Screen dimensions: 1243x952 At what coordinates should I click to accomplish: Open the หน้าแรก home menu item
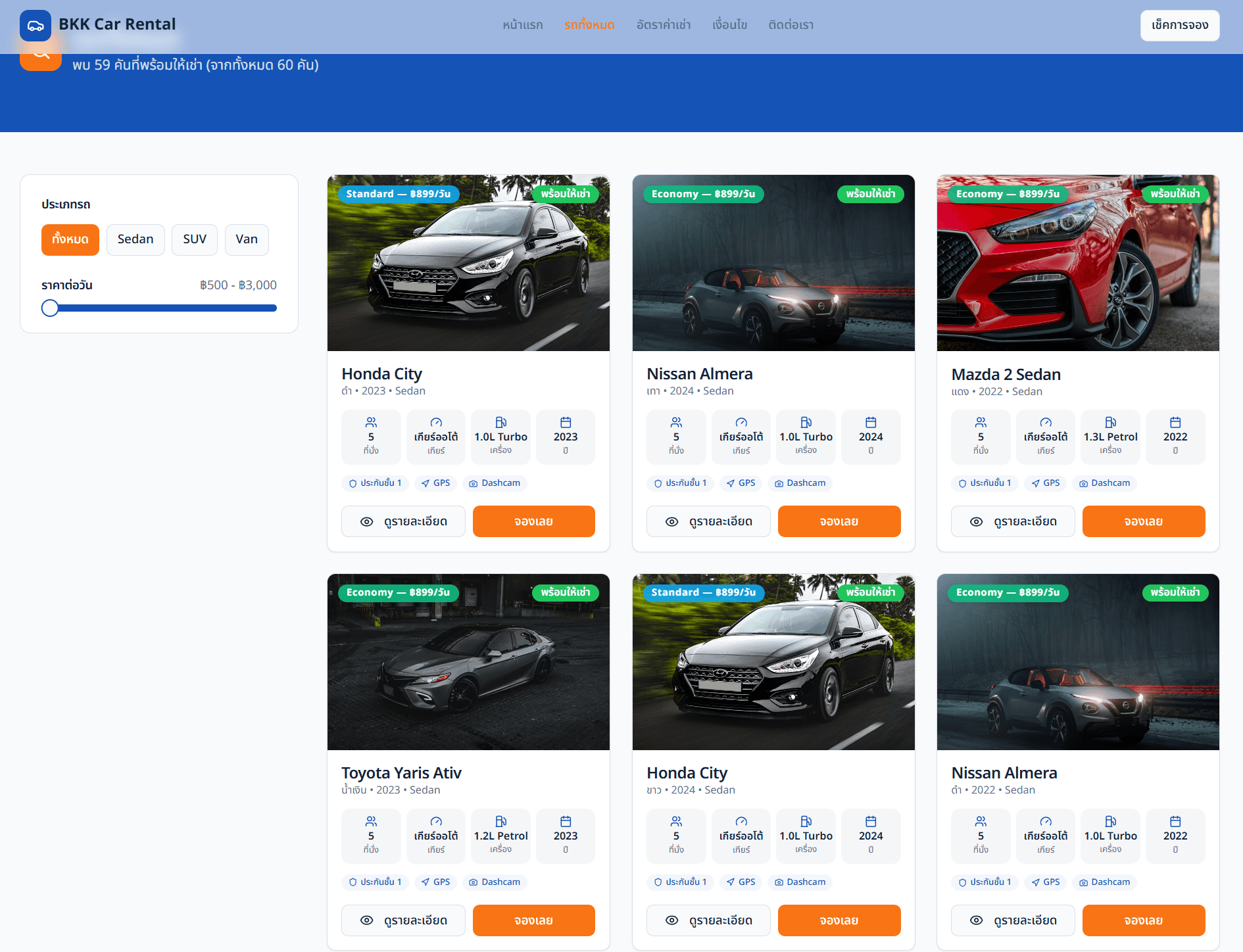[x=523, y=25]
